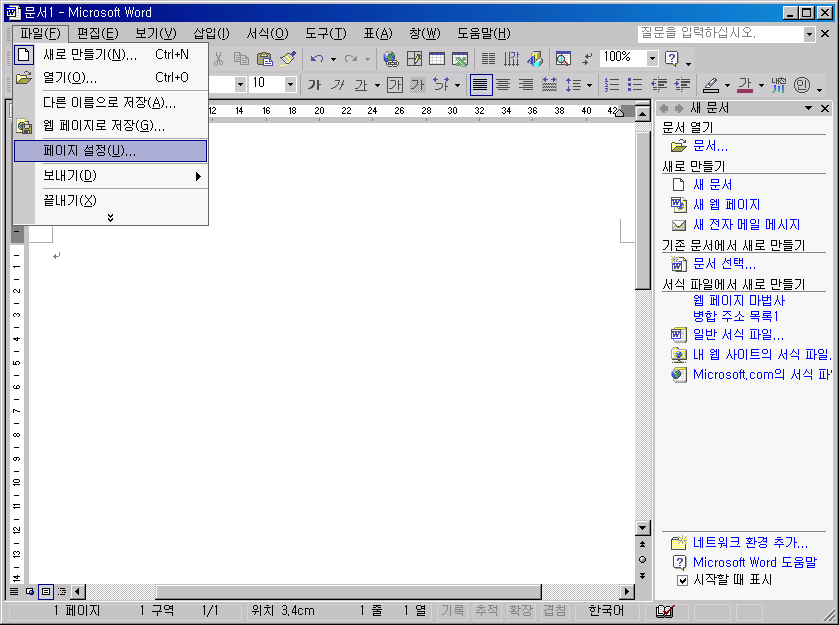Viewport: 839px width, 625px height.
Task: Click the character scaling icon
Action: coord(441,85)
